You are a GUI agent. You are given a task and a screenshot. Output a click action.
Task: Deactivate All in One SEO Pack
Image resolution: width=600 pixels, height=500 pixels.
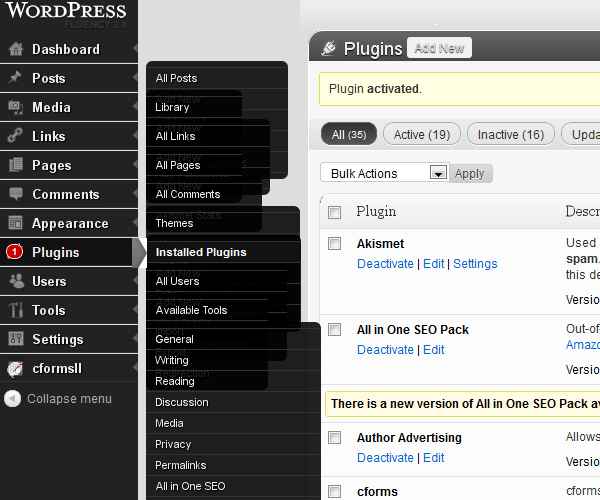click(385, 350)
